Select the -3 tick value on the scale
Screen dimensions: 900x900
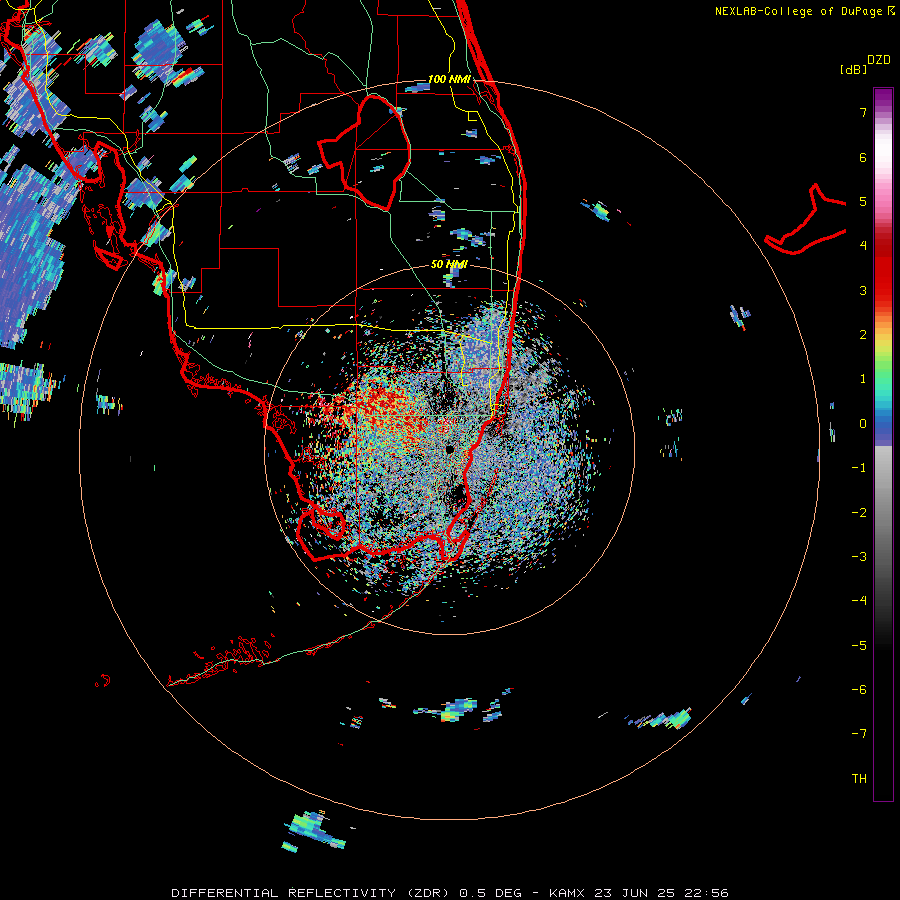pos(859,557)
